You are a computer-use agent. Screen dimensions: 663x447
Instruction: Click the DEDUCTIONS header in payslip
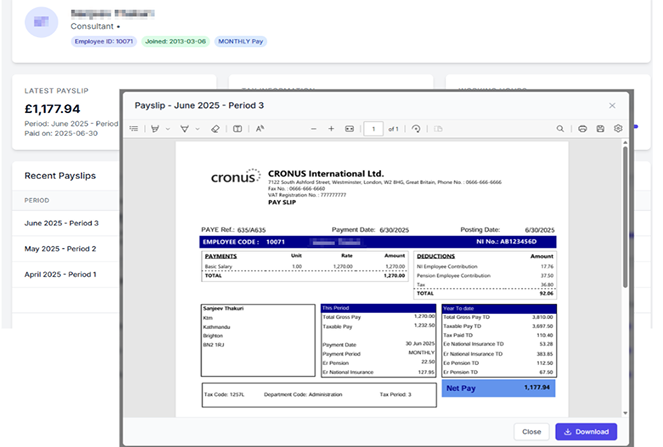(436, 256)
